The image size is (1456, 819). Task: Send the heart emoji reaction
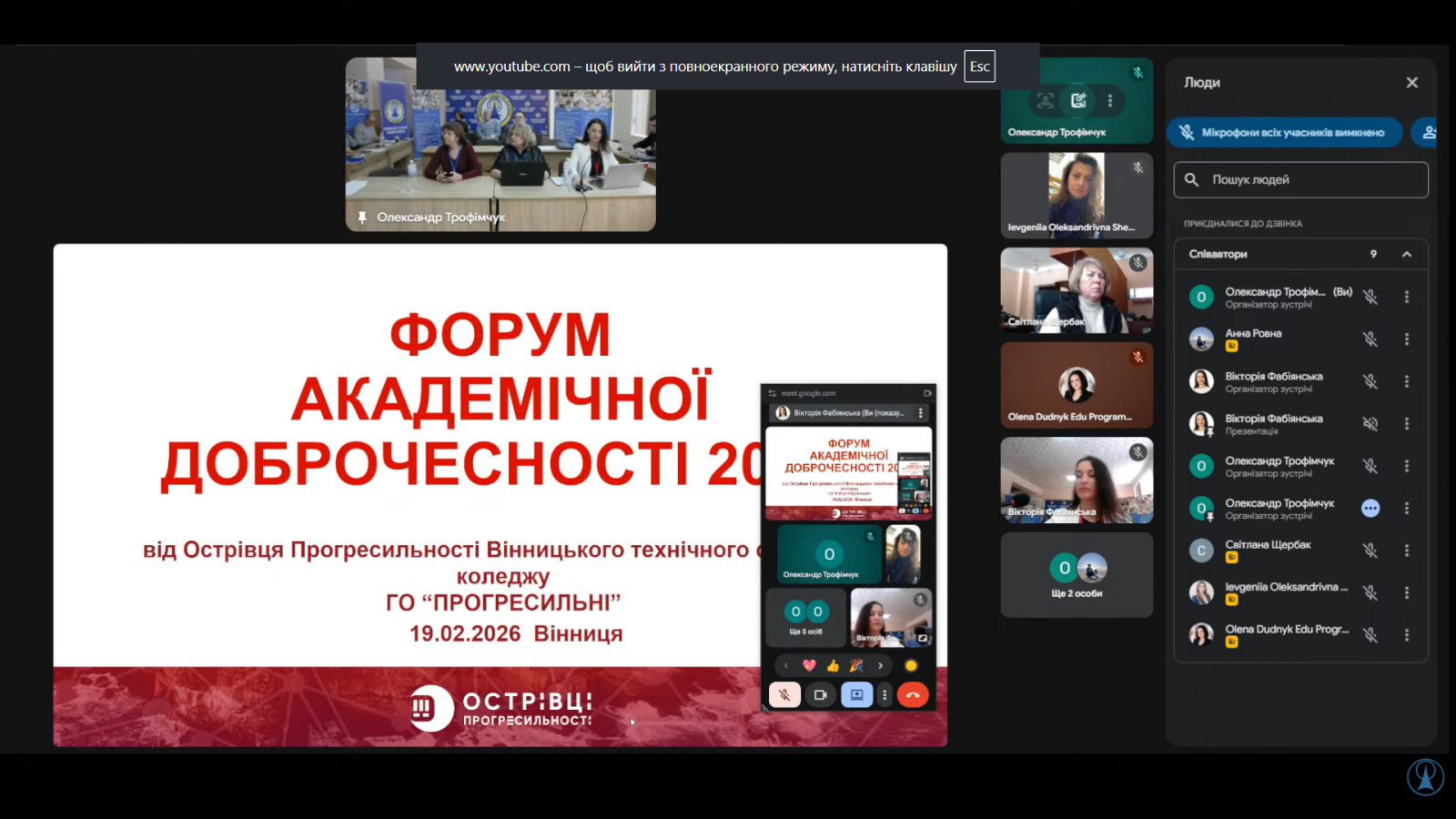click(x=809, y=666)
